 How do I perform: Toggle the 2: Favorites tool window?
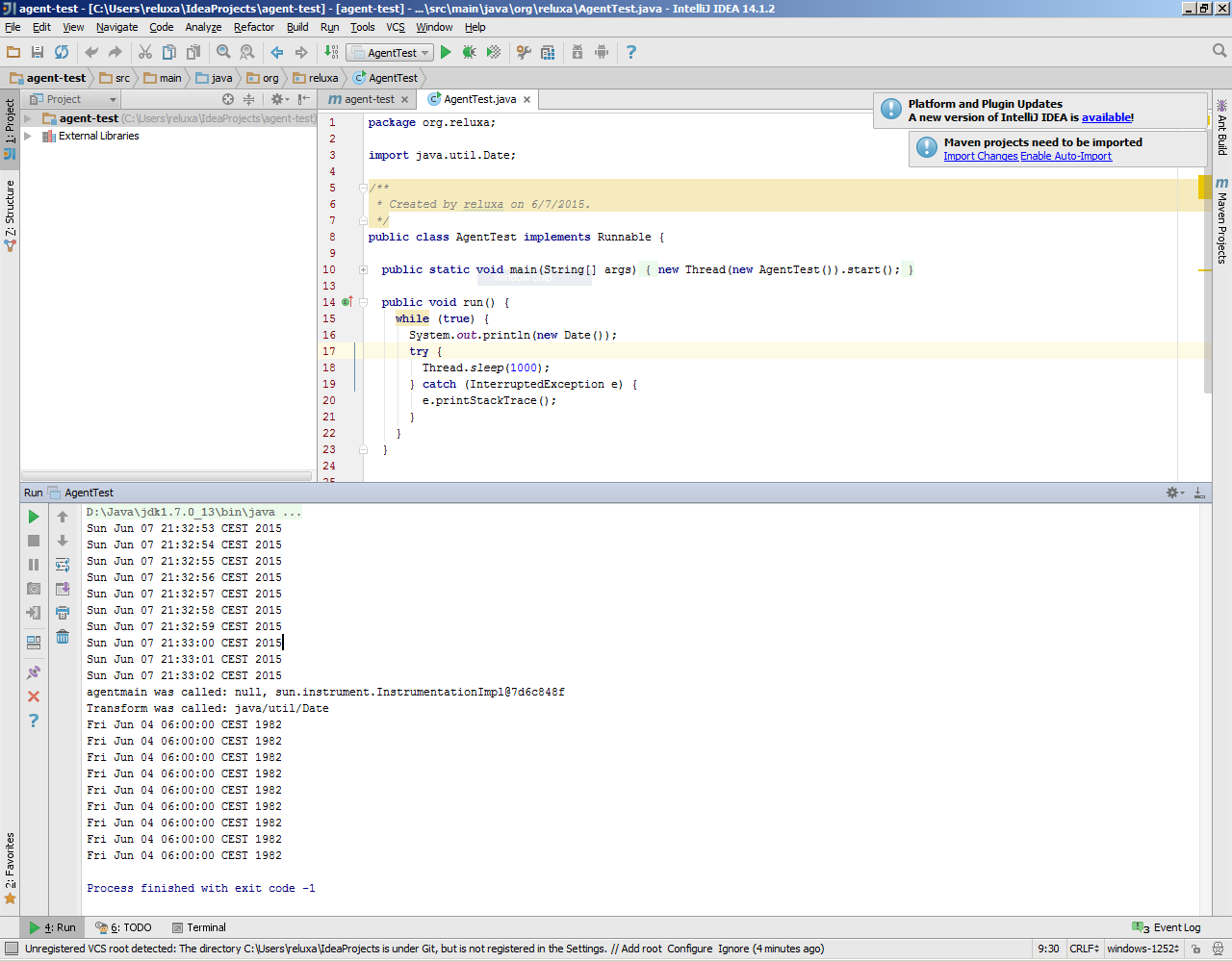pyautogui.click(x=10, y=869)
